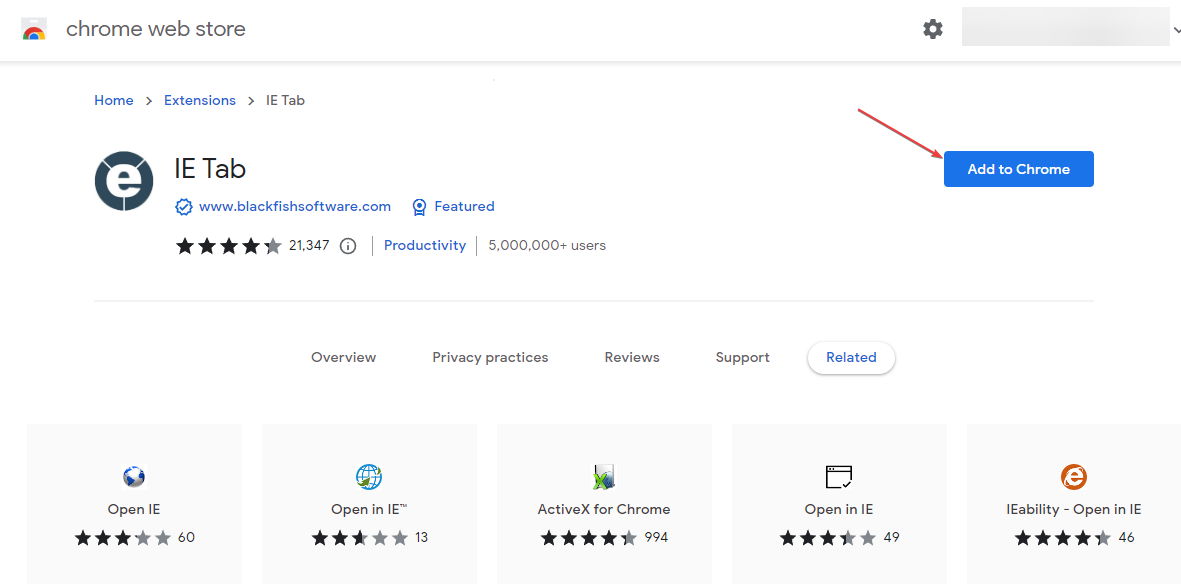The image size is (1181, 585).
Task: Click the Add to Chrome button
Action: (x=1018, y=169)
